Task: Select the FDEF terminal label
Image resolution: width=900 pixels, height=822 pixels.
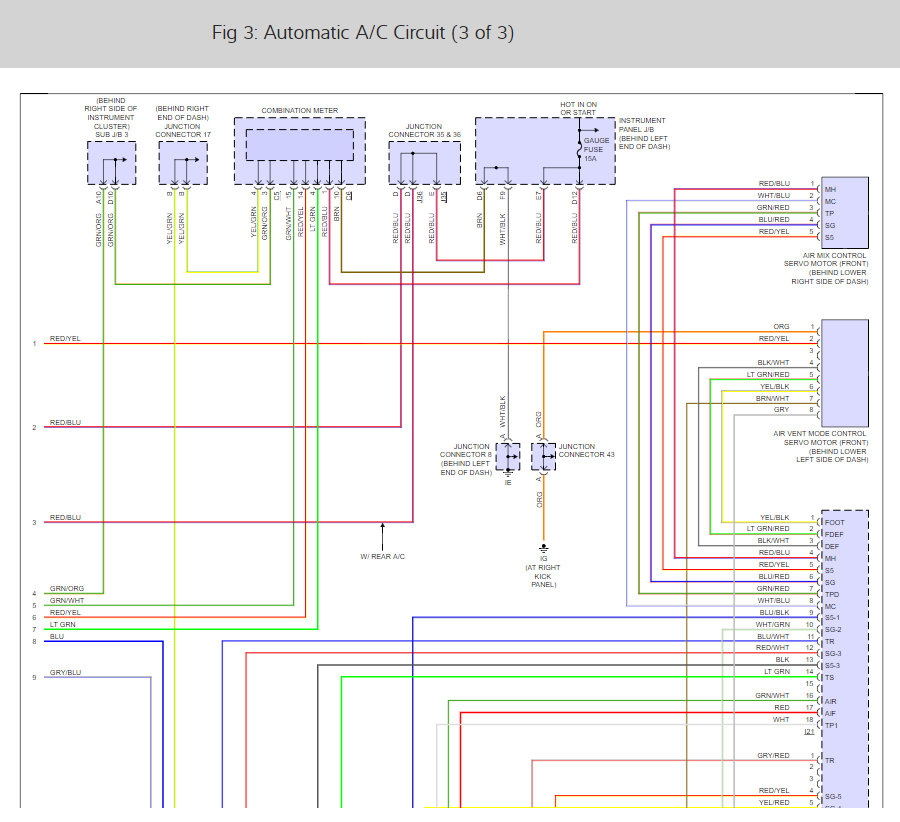Action: (834, 534)
